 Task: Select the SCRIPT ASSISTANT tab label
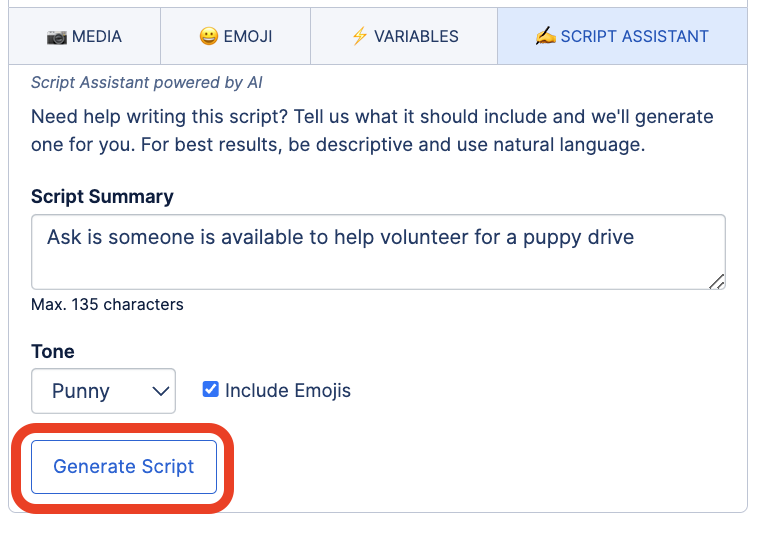(x=634, y=37)
